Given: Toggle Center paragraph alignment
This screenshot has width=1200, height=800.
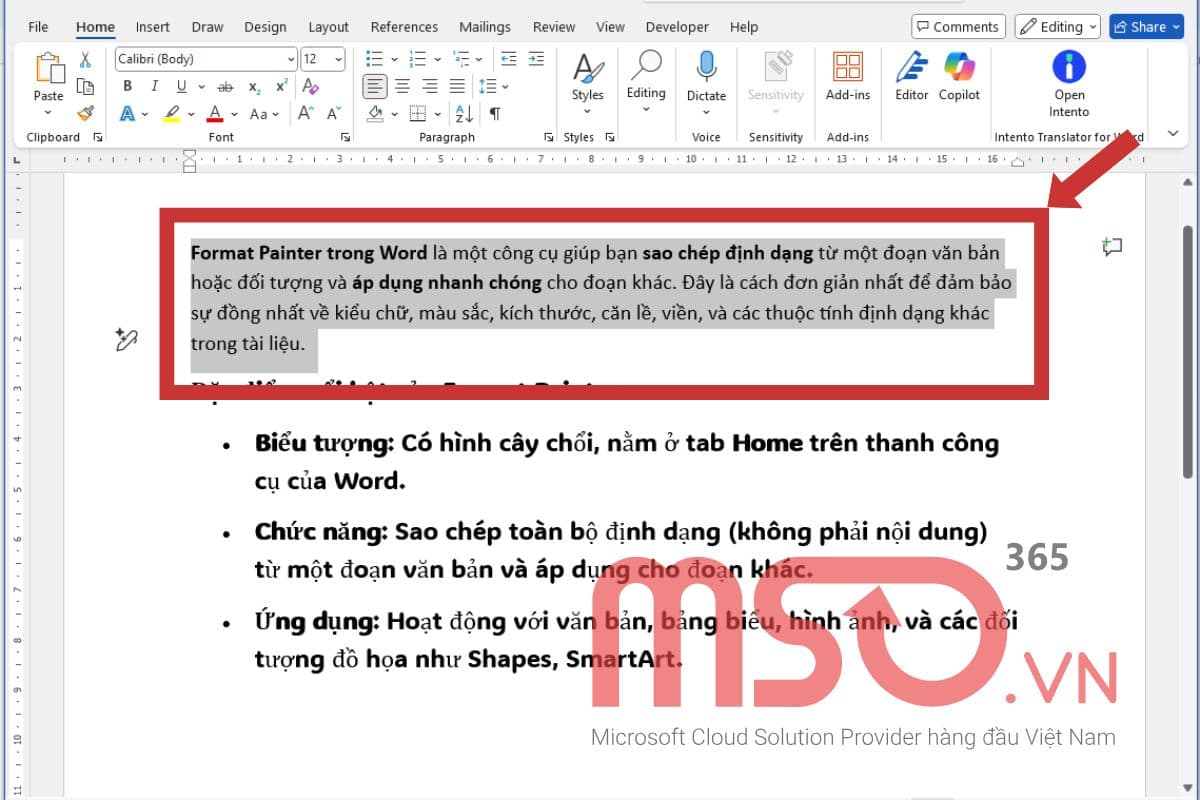Looking at the screenshot, I should 403,87.
